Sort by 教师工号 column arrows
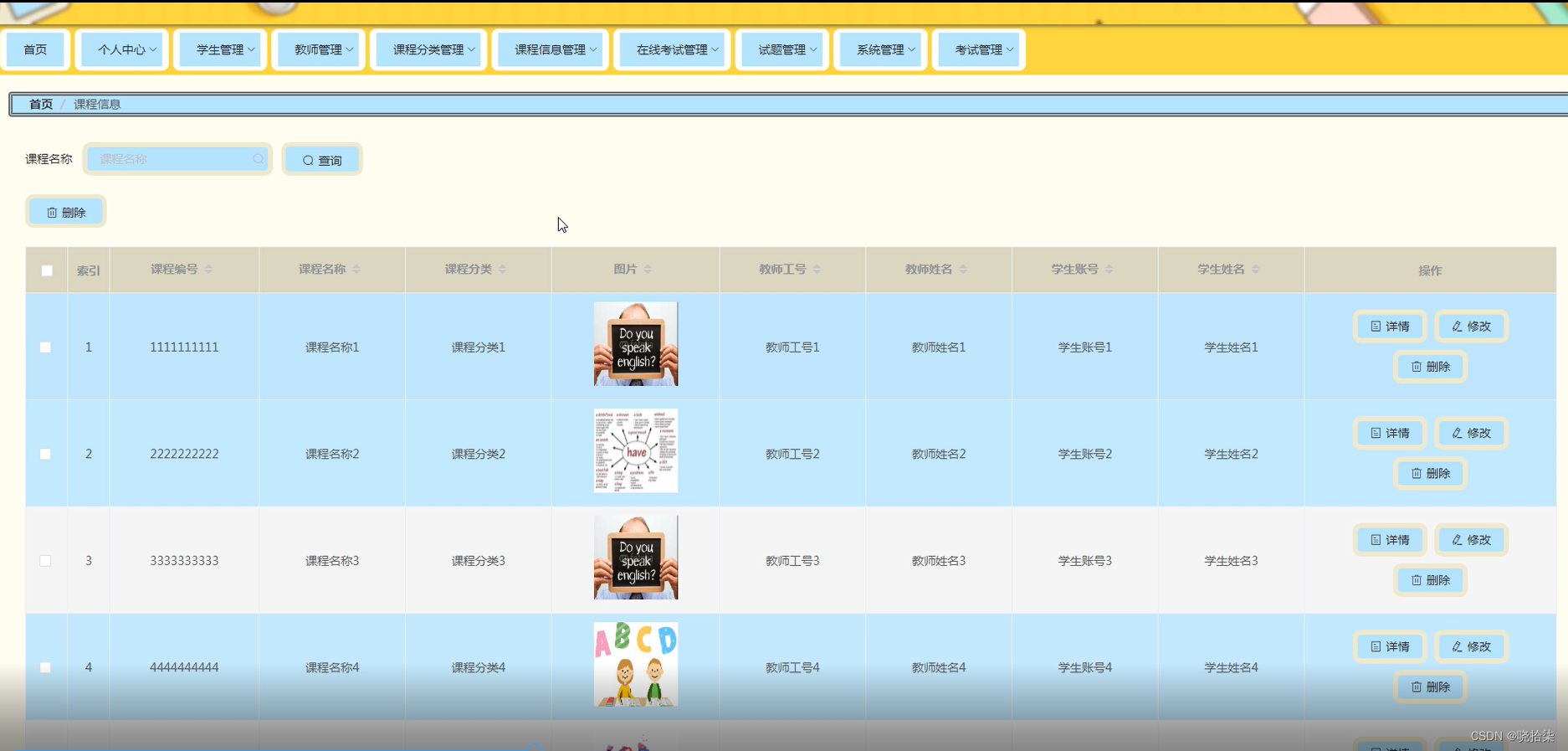The image size is (1568, 751). [817, 269]
